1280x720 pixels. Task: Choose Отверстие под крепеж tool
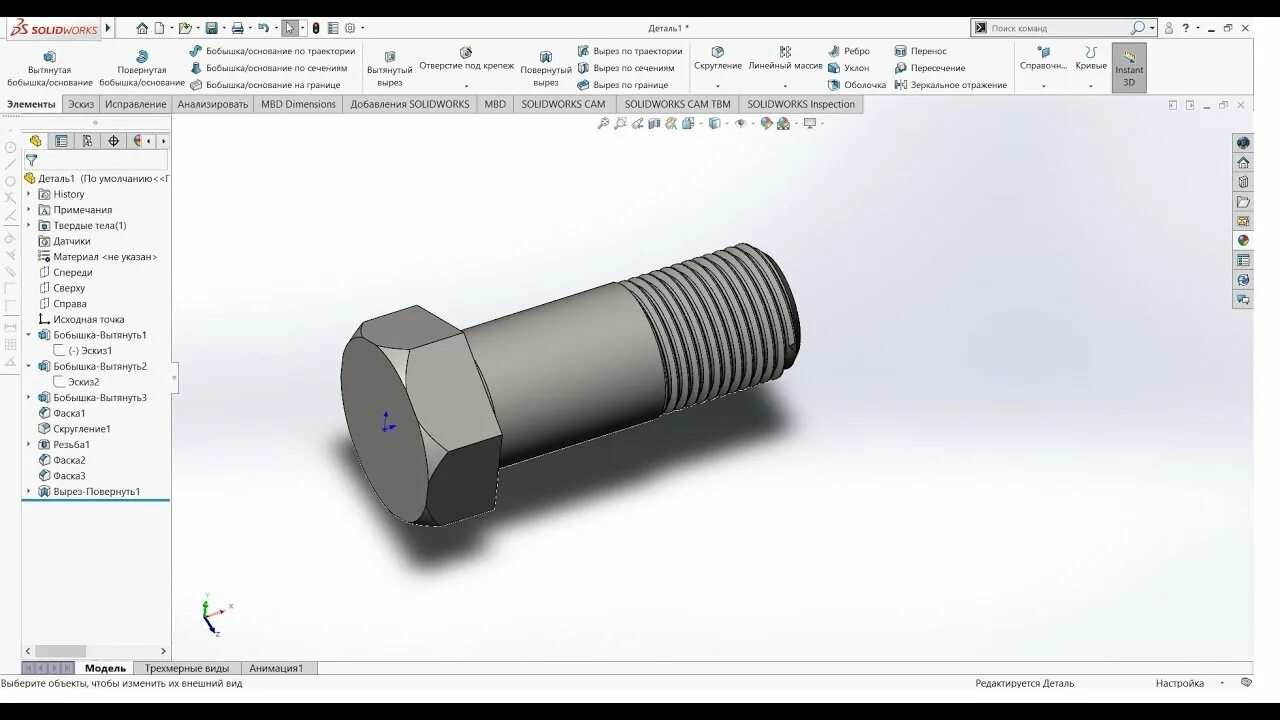pyautogui.click(x=466, y=59)
